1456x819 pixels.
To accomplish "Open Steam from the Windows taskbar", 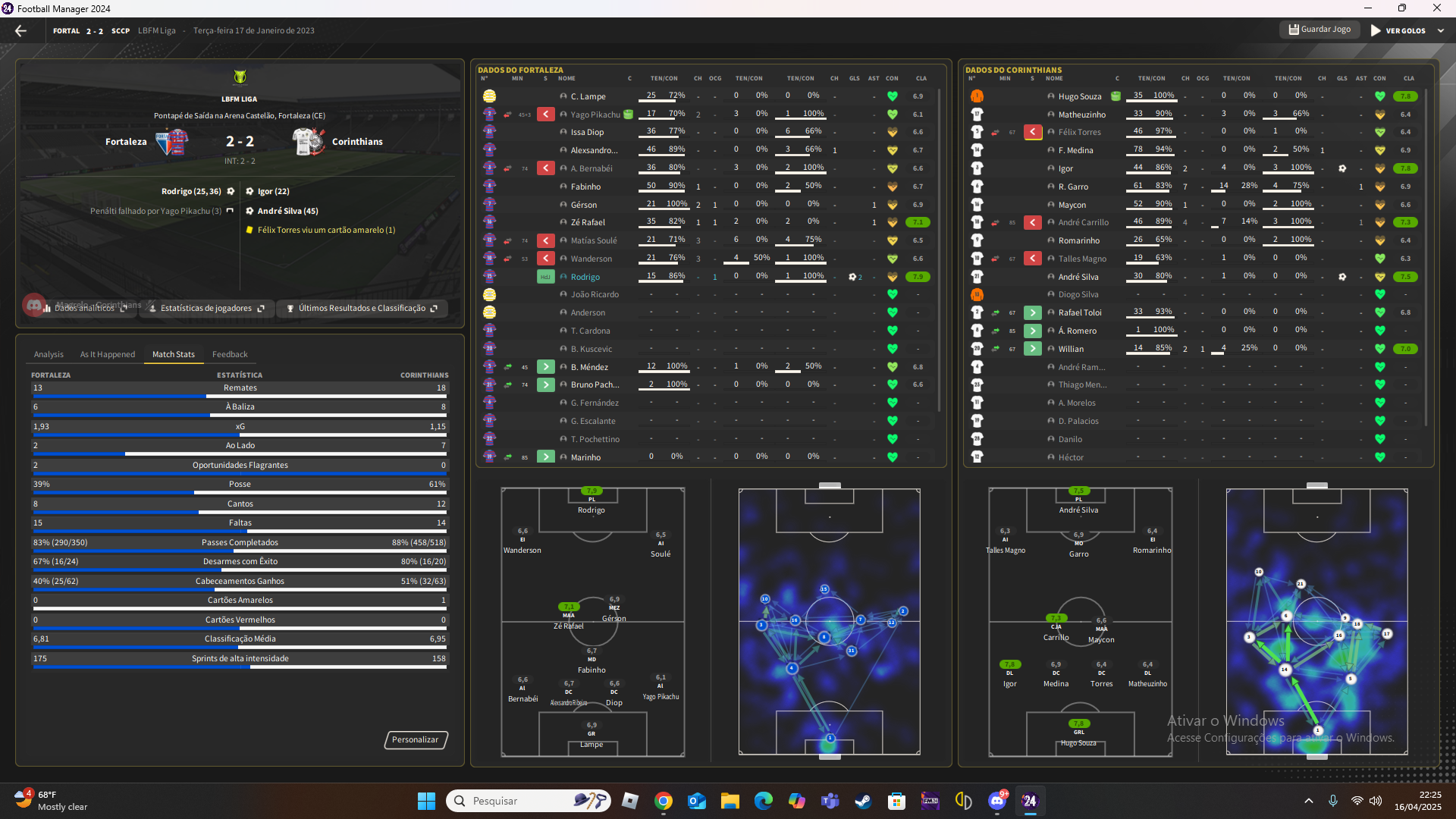I will tap(864, 801).
